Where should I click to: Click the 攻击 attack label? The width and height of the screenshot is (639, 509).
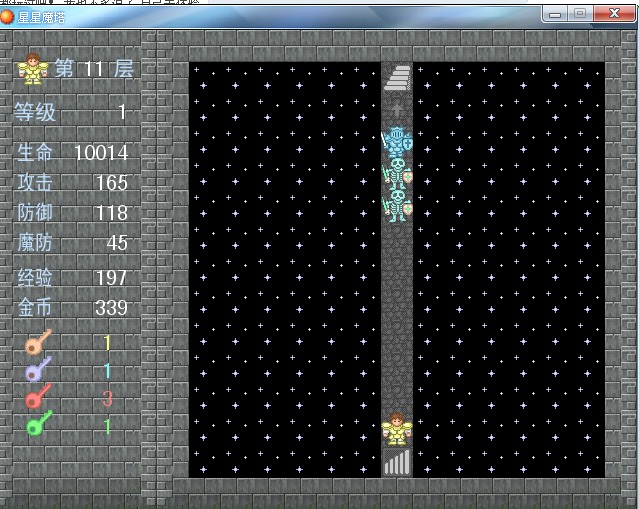[x=35, y=182]
